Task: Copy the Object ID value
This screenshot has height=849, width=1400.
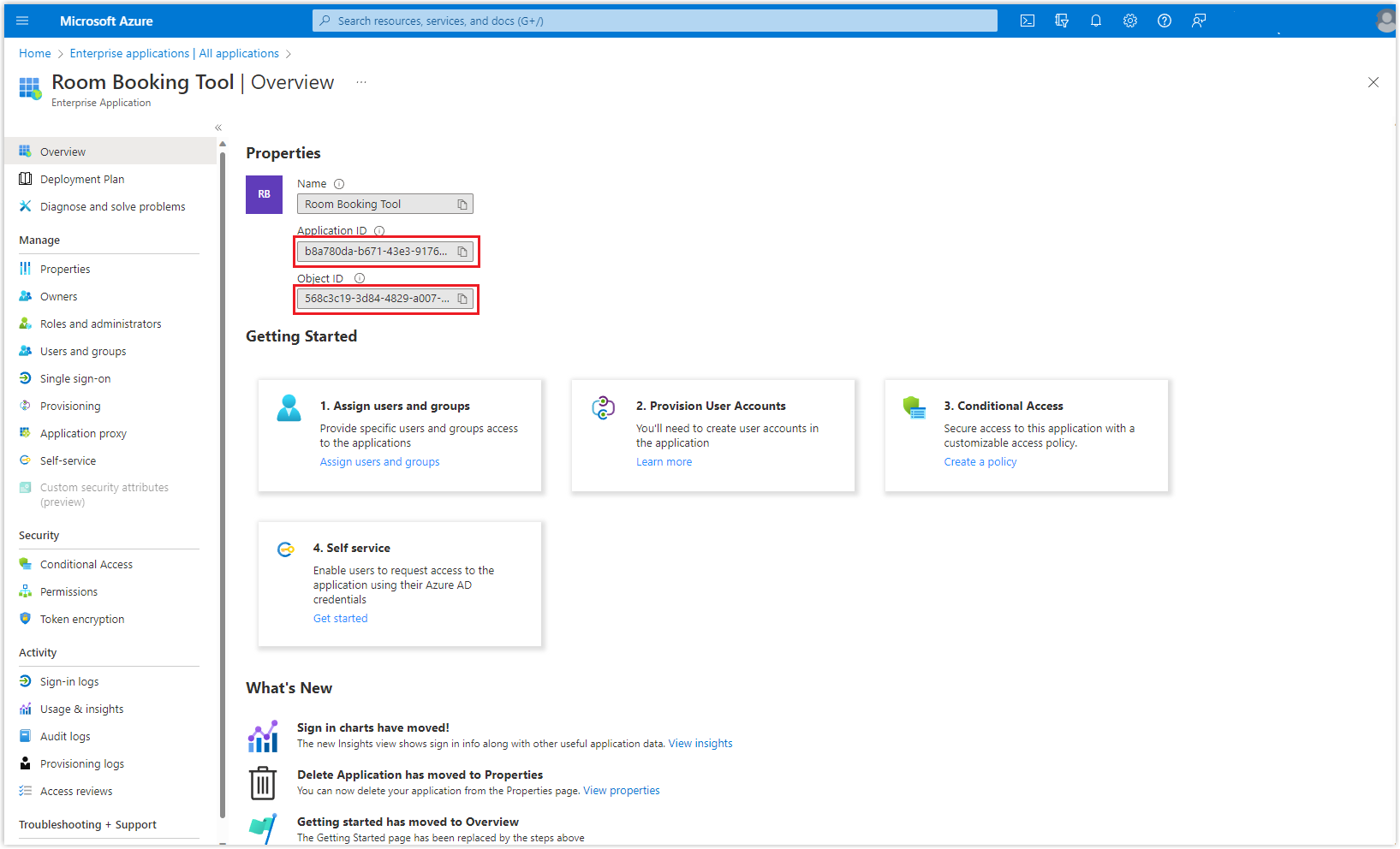Action: click(462, 299)
